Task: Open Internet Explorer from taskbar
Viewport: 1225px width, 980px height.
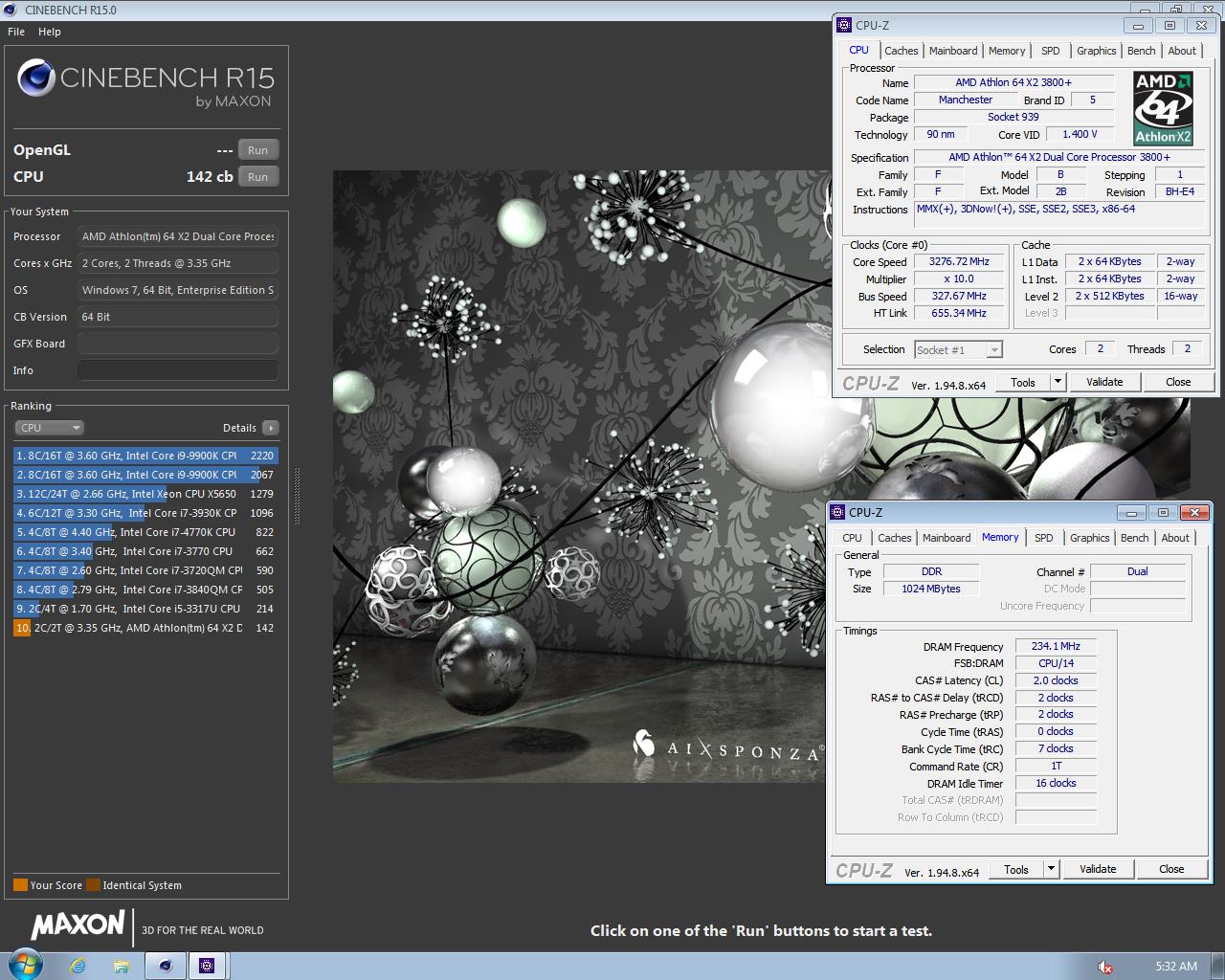Action: click(x=78, y=966)
